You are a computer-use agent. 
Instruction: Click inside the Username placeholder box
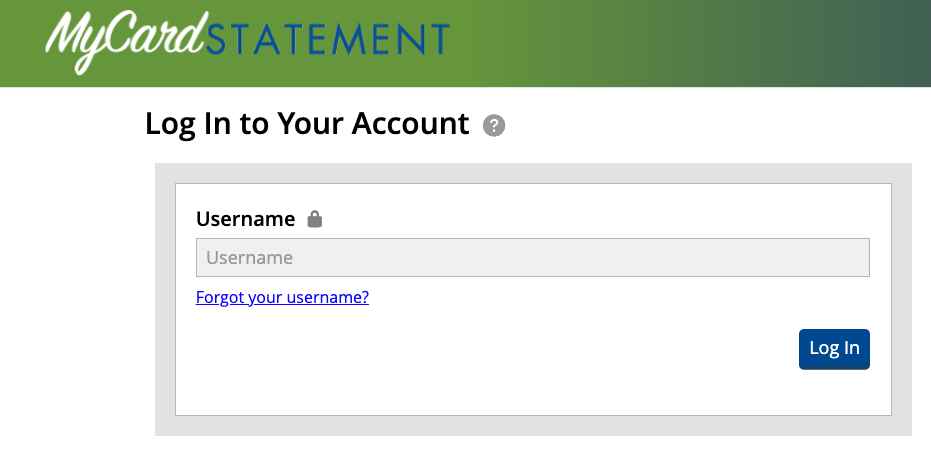pyautogui.click(x=532, y=257)
